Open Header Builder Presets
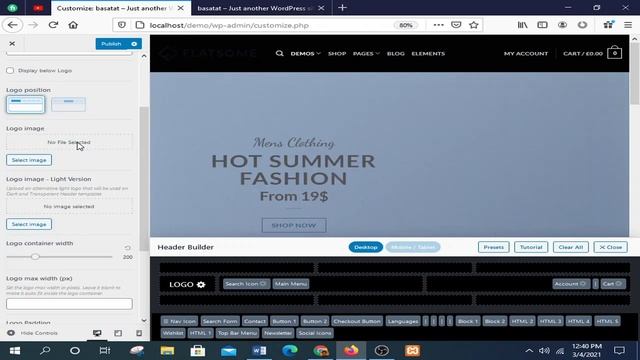This screenshot has width=640, height=360. [x=493, y=247]
